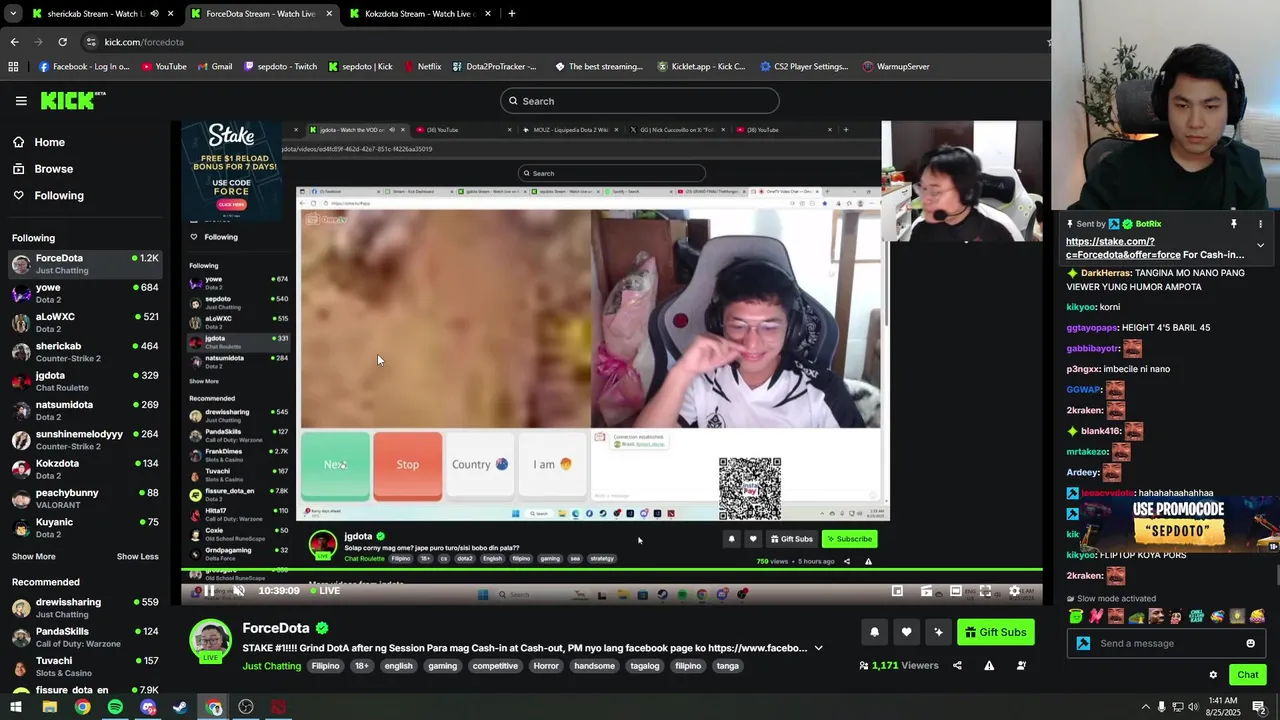Image resolution: width=1280 pixels, height=720 pixels.
Task: Open Dota2ProTracker bookmark
Action: click(x=494, y=67)
